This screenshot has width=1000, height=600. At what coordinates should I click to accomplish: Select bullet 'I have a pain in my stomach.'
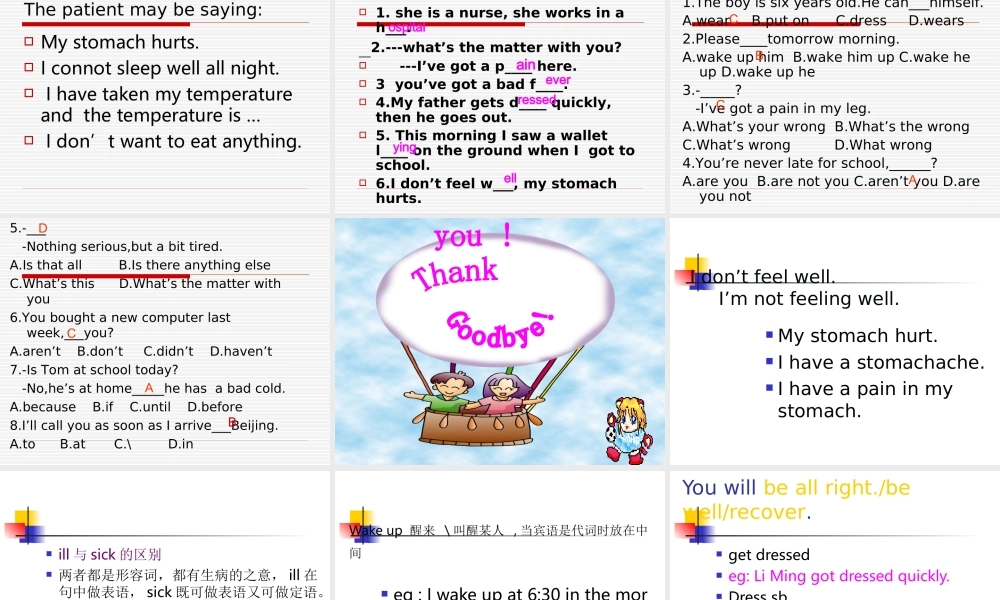click(x=865, y=400)
